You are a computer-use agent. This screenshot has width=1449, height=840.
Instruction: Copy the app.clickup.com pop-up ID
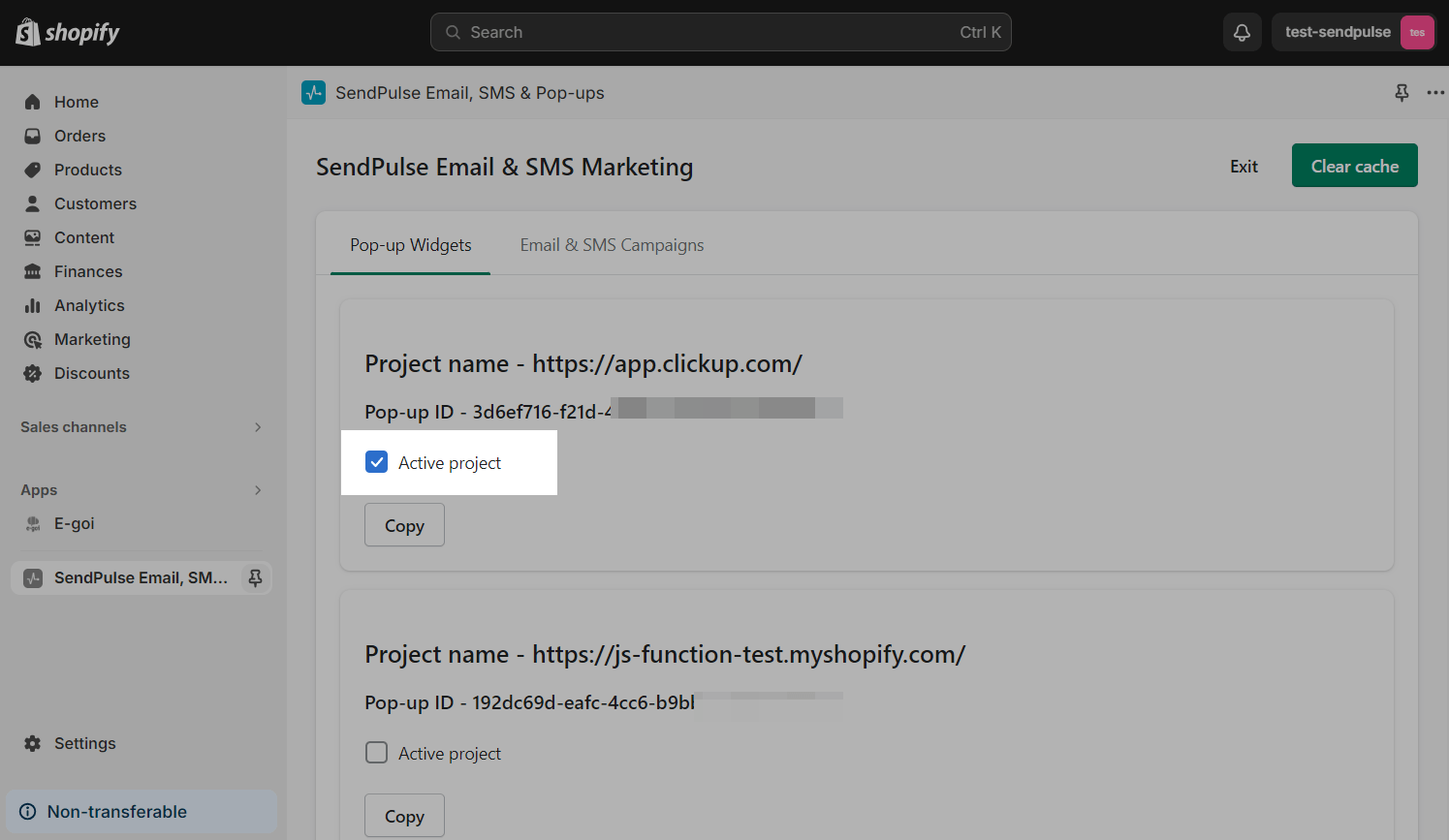pos(404,525)
